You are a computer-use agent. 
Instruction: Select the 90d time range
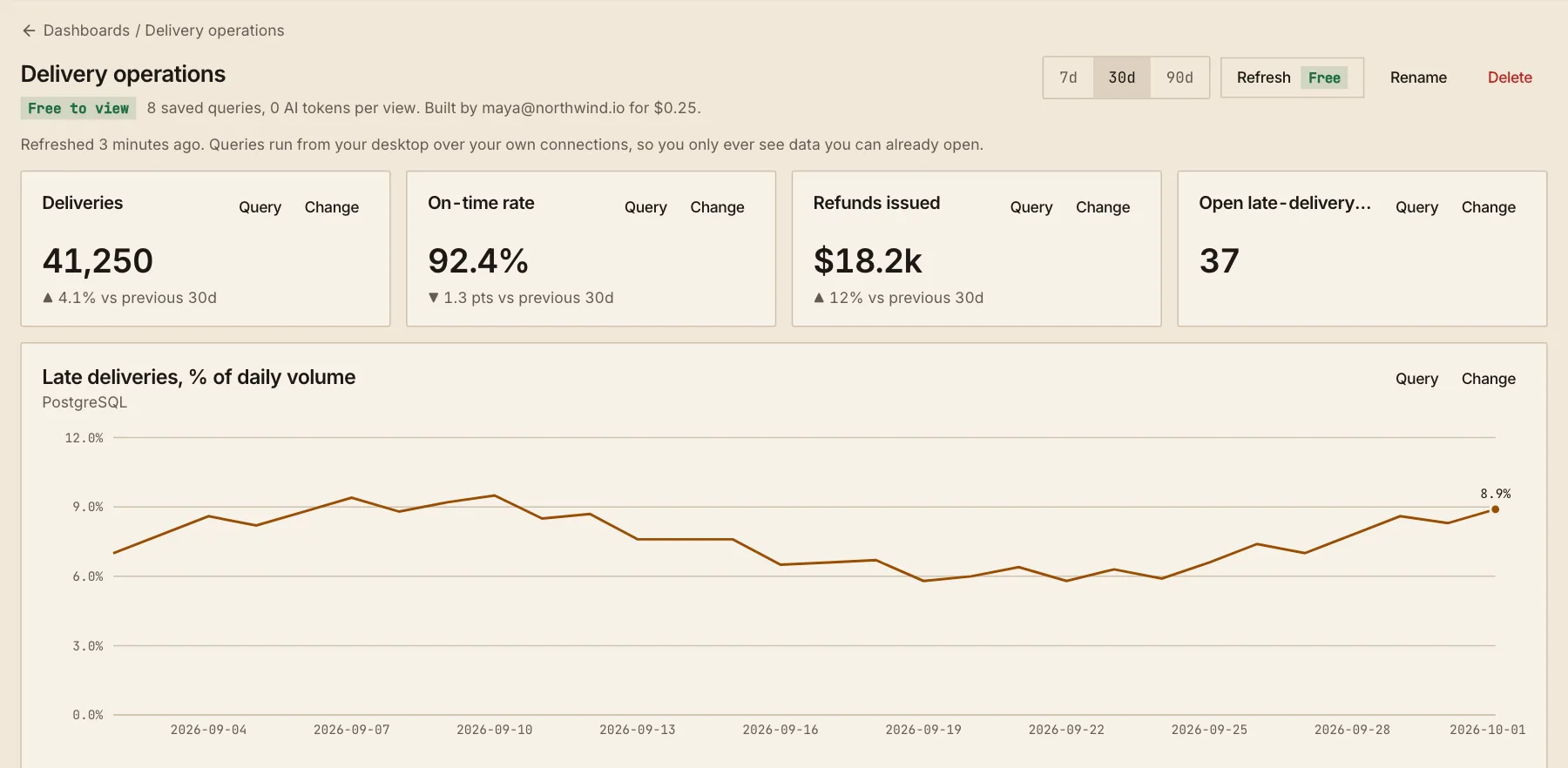coord(1179,77)
